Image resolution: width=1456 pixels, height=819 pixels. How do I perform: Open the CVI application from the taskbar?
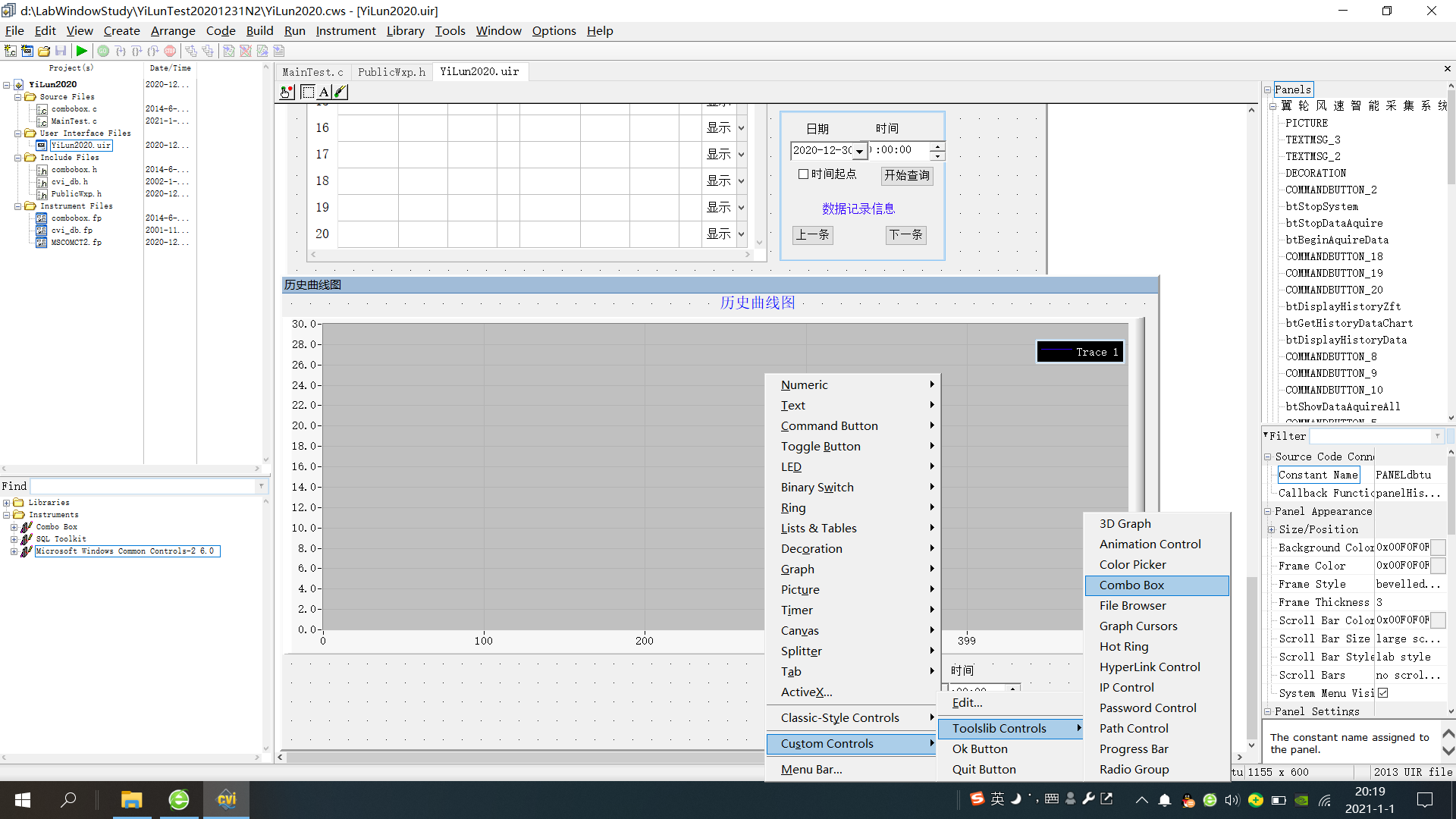click(x=226, y=799)
